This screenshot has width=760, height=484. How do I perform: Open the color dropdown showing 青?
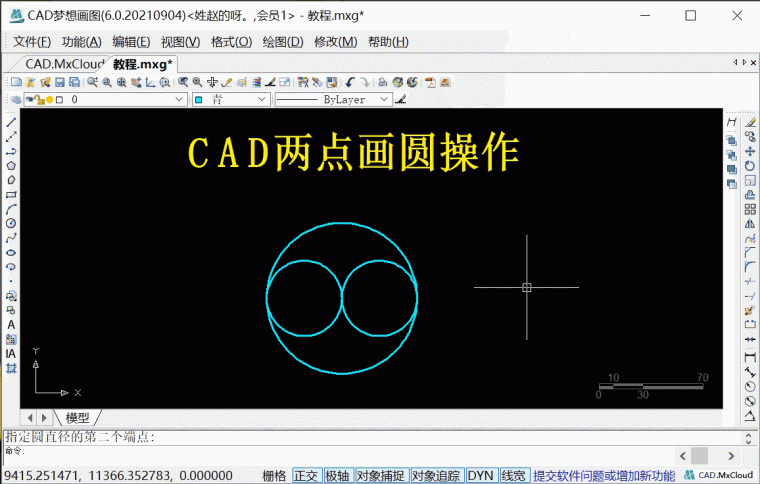[231, 99]
